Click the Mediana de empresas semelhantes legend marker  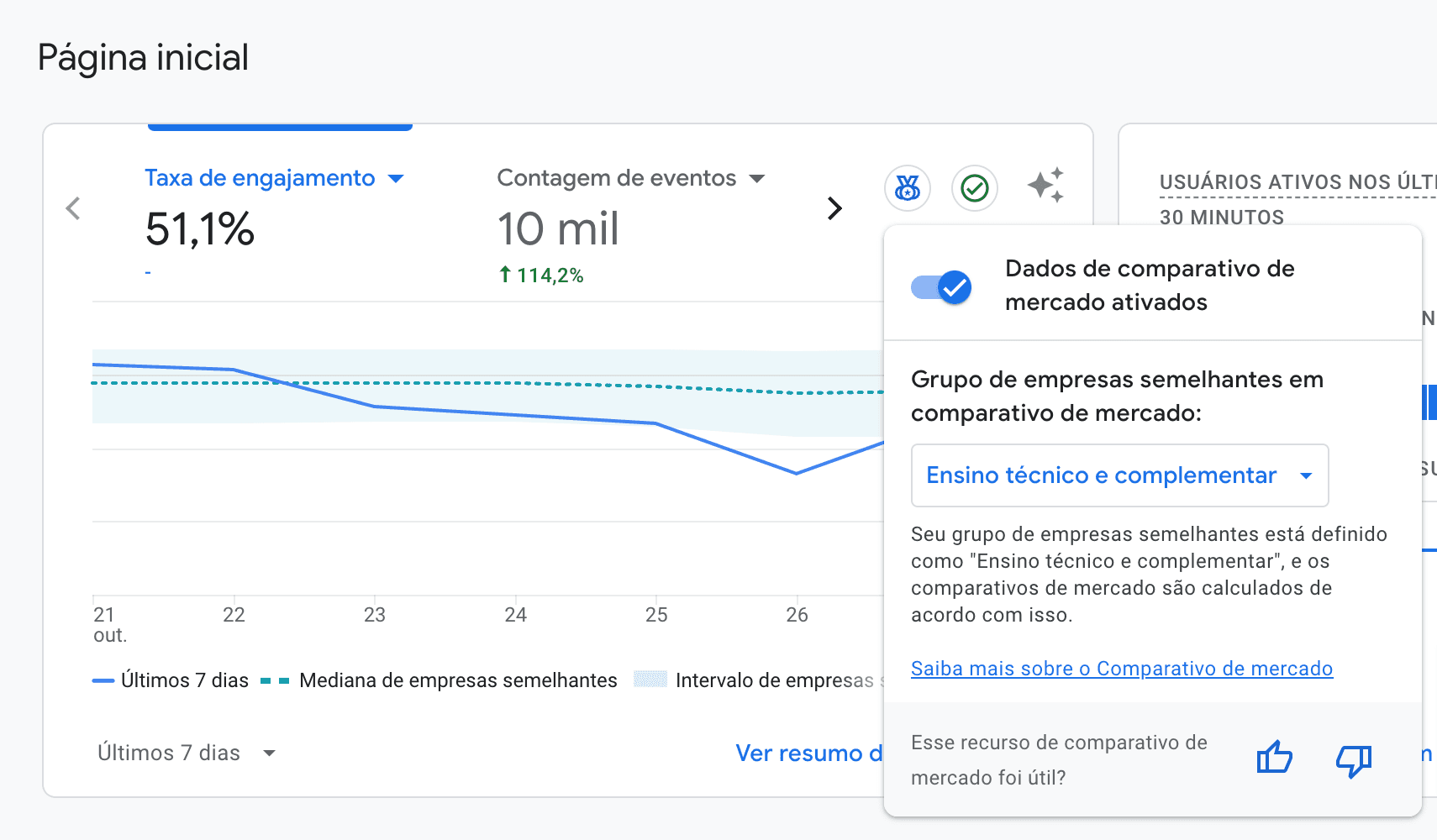pyautogui.click(x=275, y=680)
